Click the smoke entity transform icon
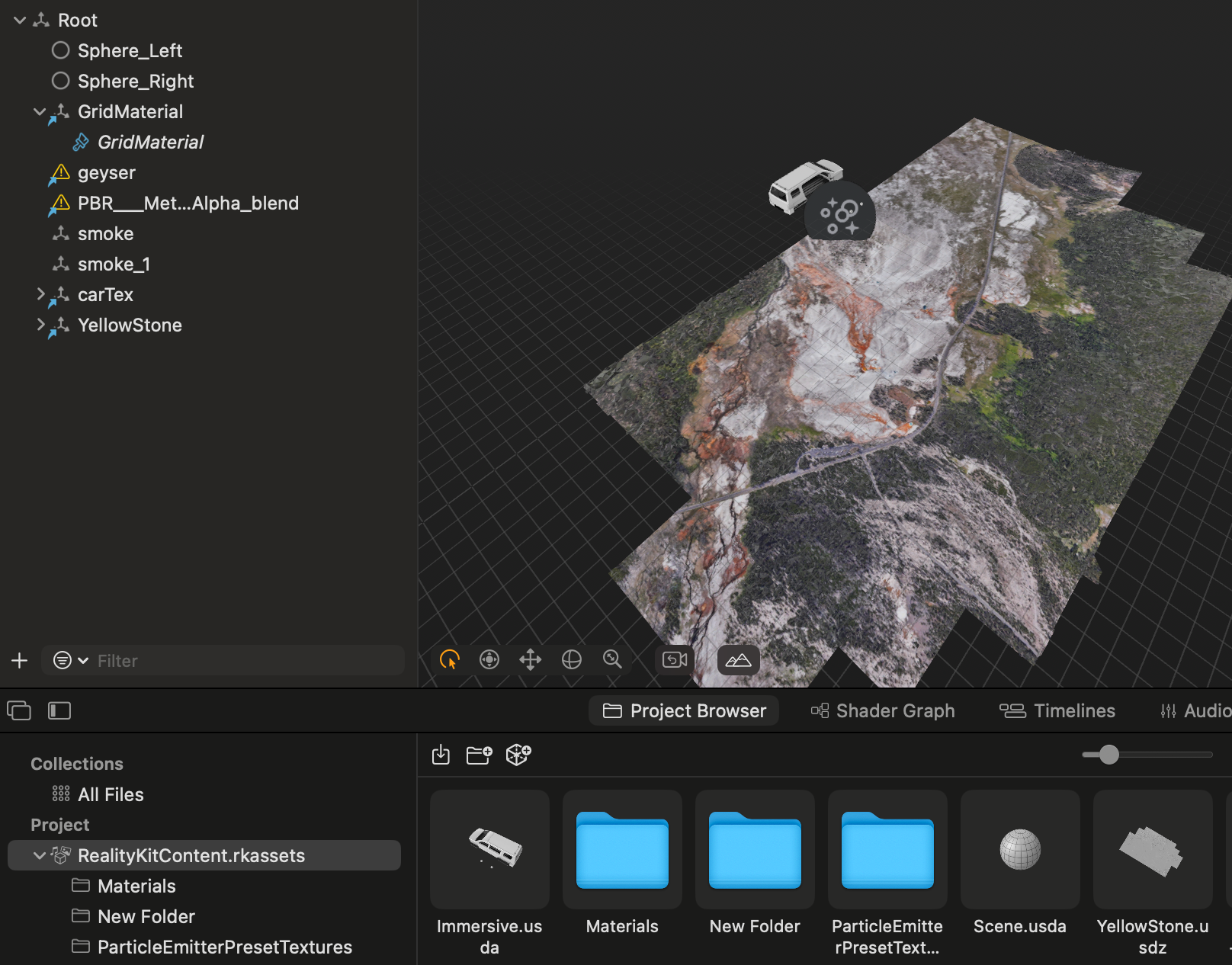 point(61,233)
